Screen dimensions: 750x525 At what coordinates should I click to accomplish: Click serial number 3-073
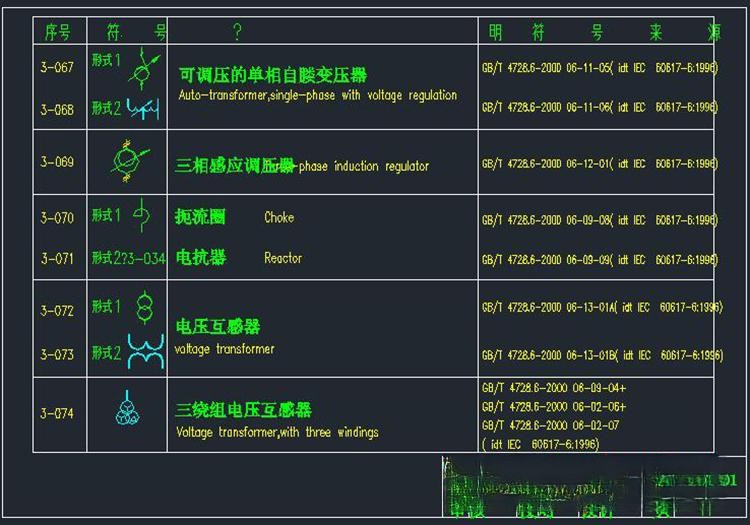[x=57, y=355]
